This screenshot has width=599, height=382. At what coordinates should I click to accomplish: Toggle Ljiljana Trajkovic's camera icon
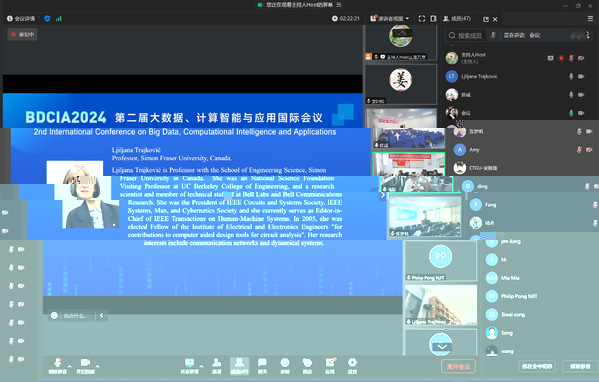581,76
